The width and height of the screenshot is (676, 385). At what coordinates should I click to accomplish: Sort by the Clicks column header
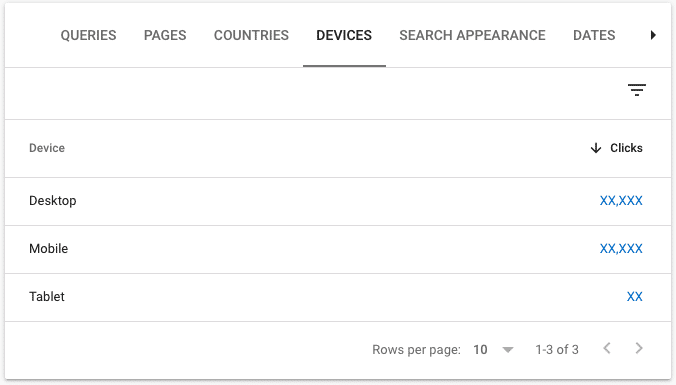pyautogui.click(x=626, y=148)
